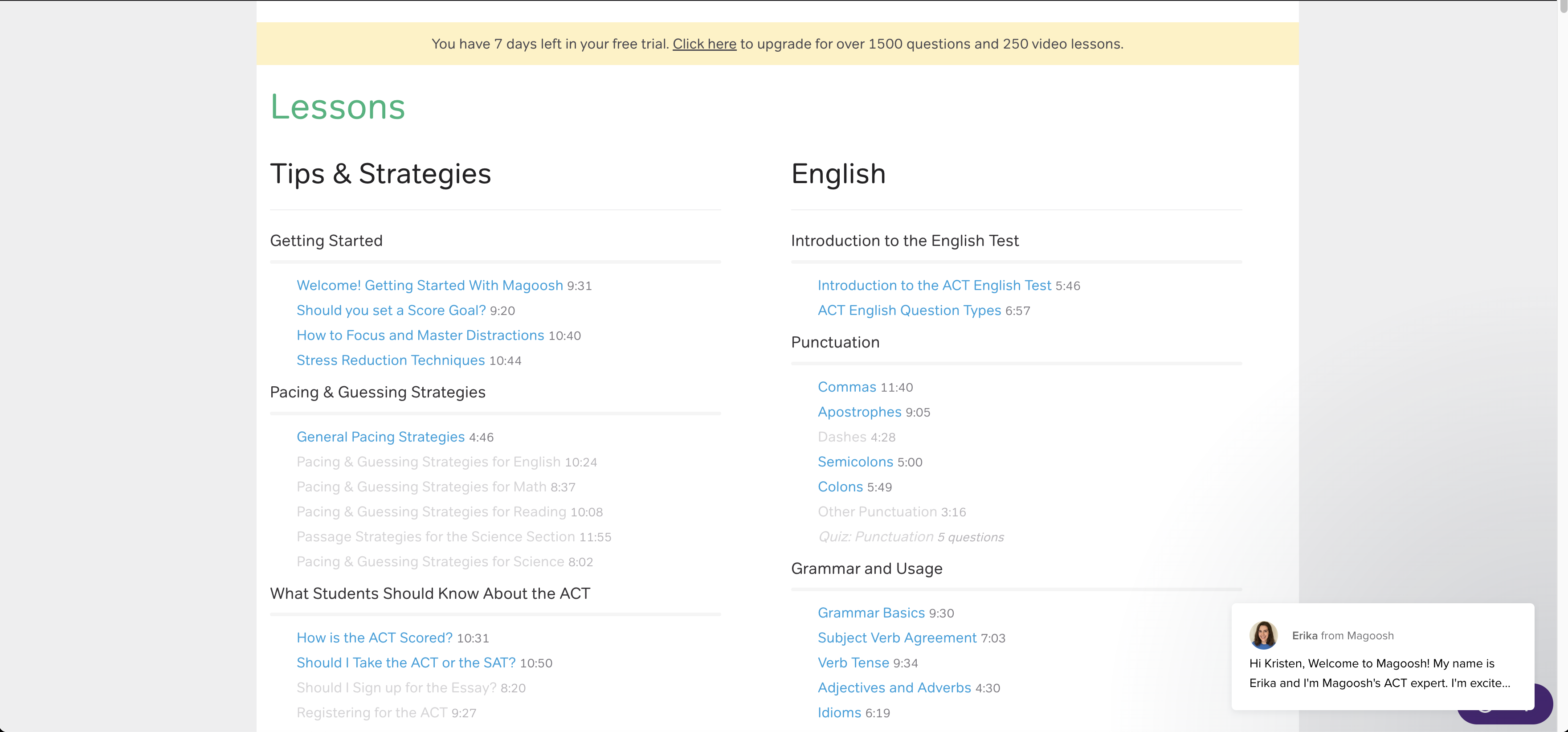Open the Commas lesson
The height and width of the screenshot is (732, 1568).
[847, 387]
